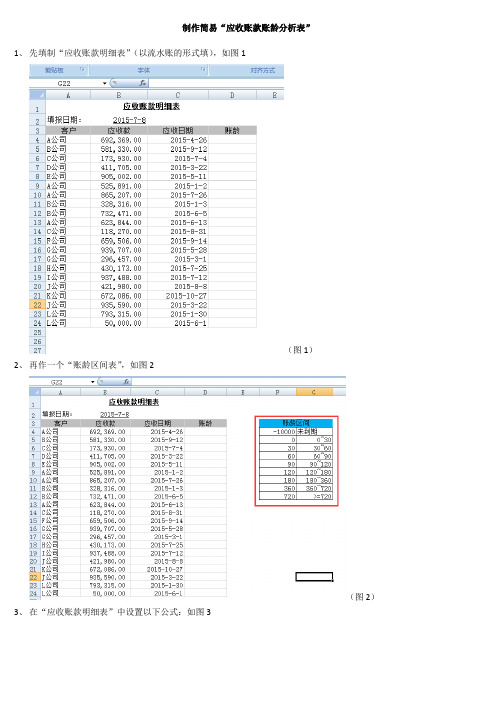
Task: Click the 账龄 header cell in figure 2
Action: (x=205, y=423)
